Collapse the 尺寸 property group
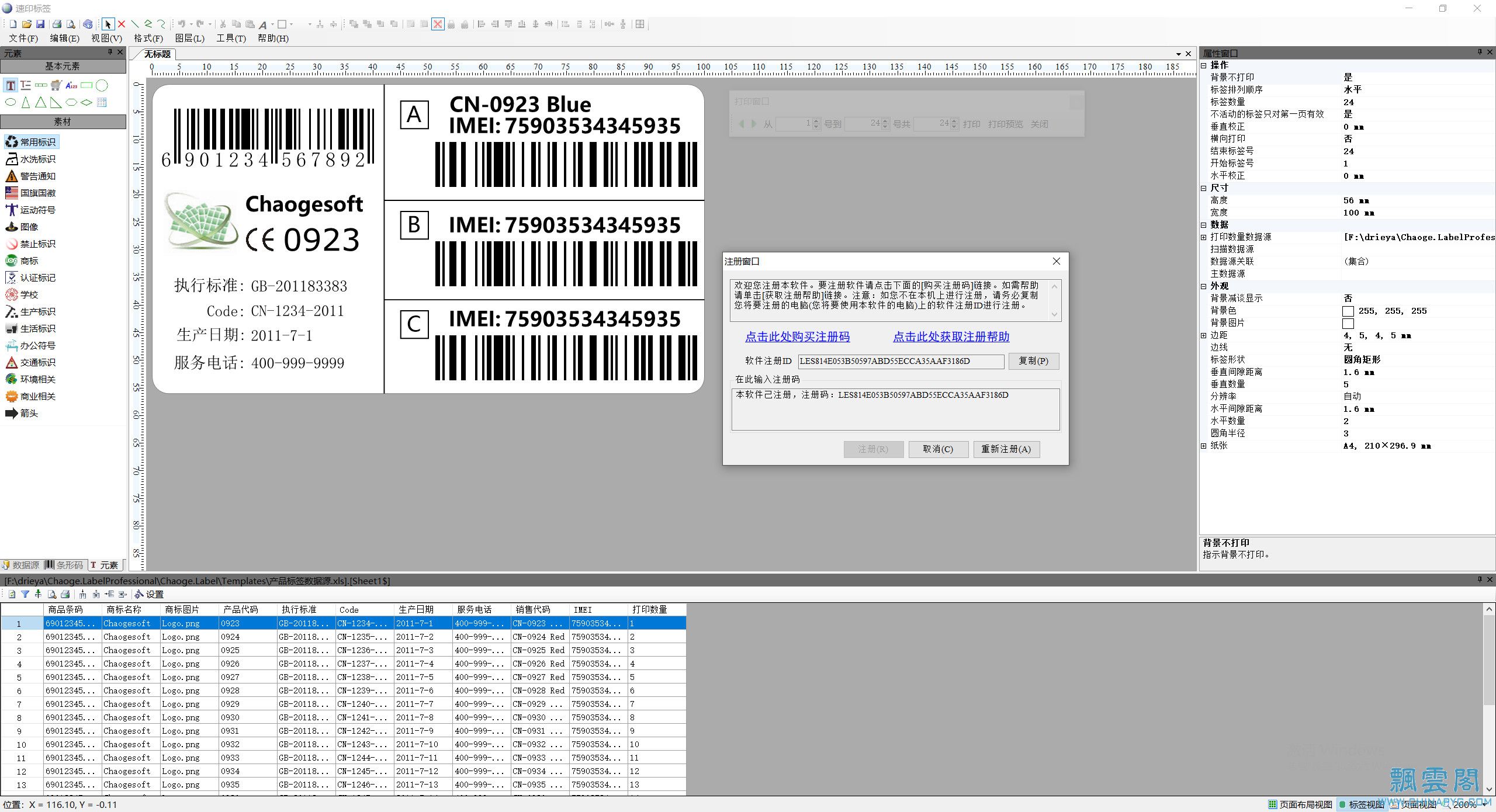 1204,188
